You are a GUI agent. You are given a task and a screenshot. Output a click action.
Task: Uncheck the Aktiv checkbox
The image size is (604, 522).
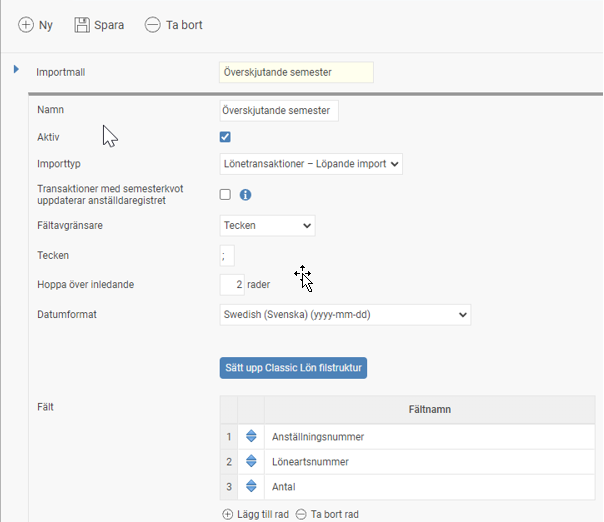(226, 137)
